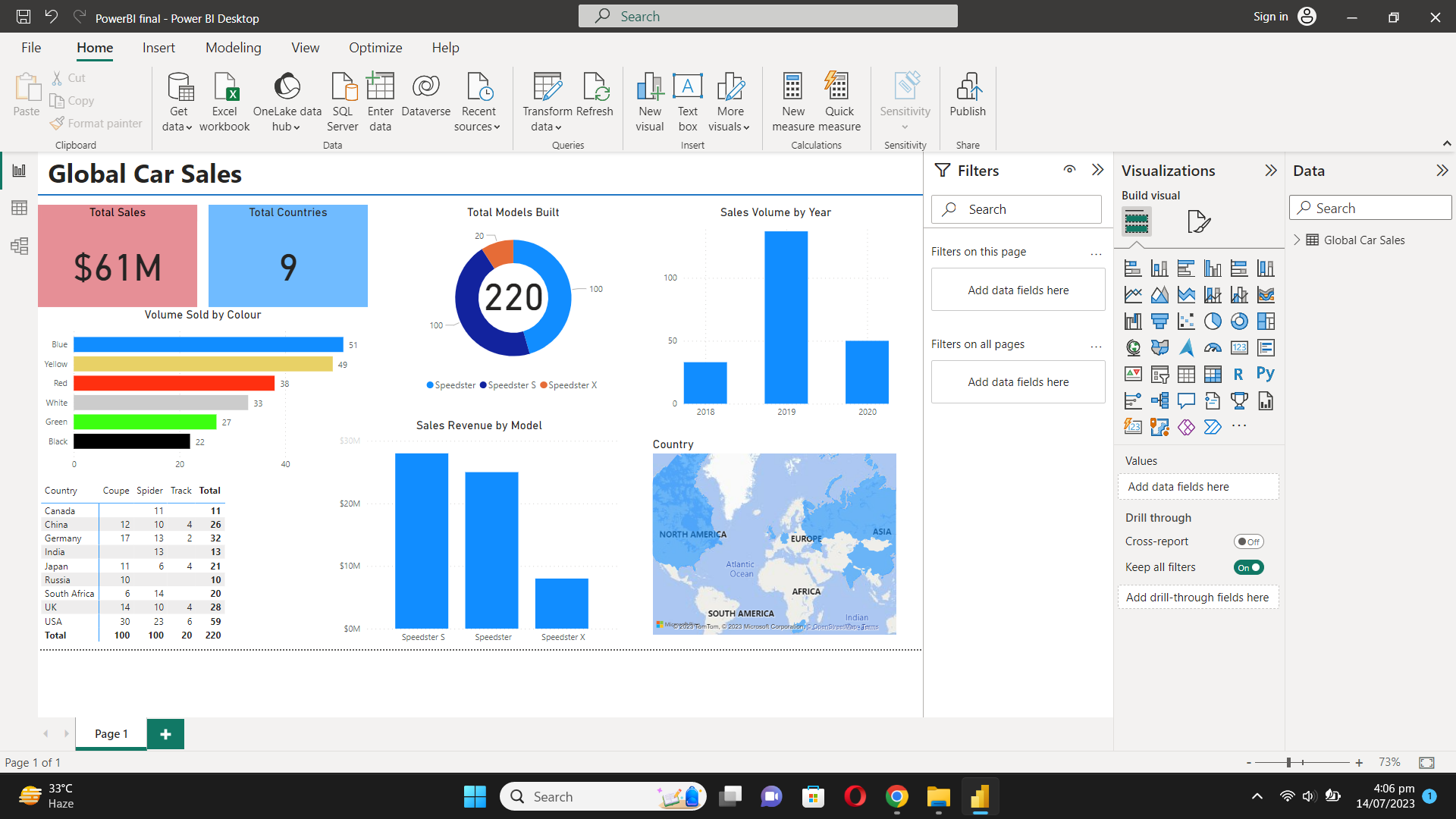
Task: Click the Data pane Search field
Action: tap(1370, 208)
